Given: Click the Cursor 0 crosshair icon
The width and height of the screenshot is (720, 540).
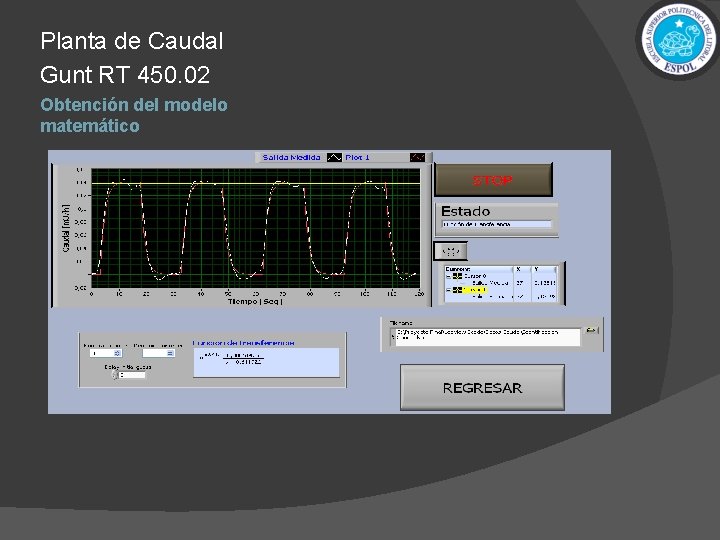Looking at the screenshot, I should [x=457, y=276].
